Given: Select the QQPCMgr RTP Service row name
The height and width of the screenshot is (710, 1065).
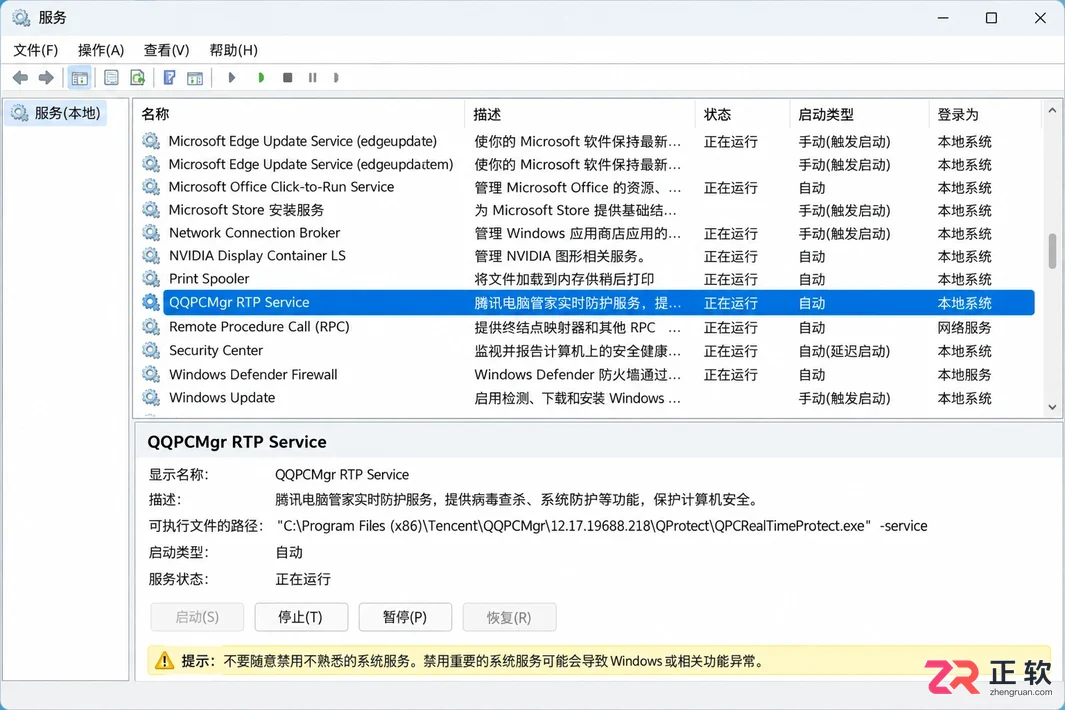Looking at the screenshot, I should [x=239, y=302].
